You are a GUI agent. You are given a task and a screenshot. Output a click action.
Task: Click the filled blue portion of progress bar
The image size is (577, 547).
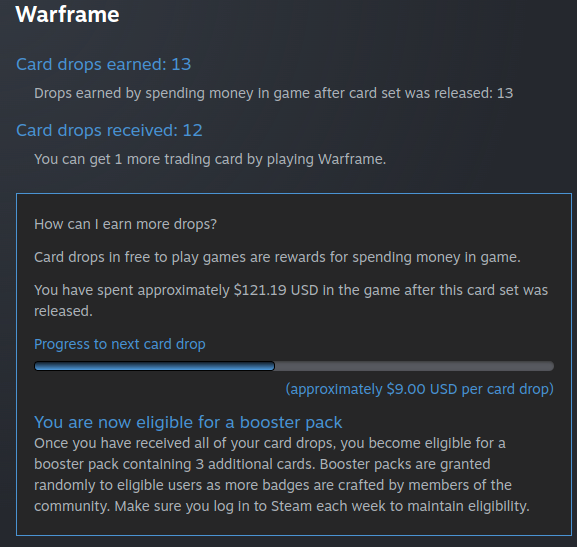[154, 366]
